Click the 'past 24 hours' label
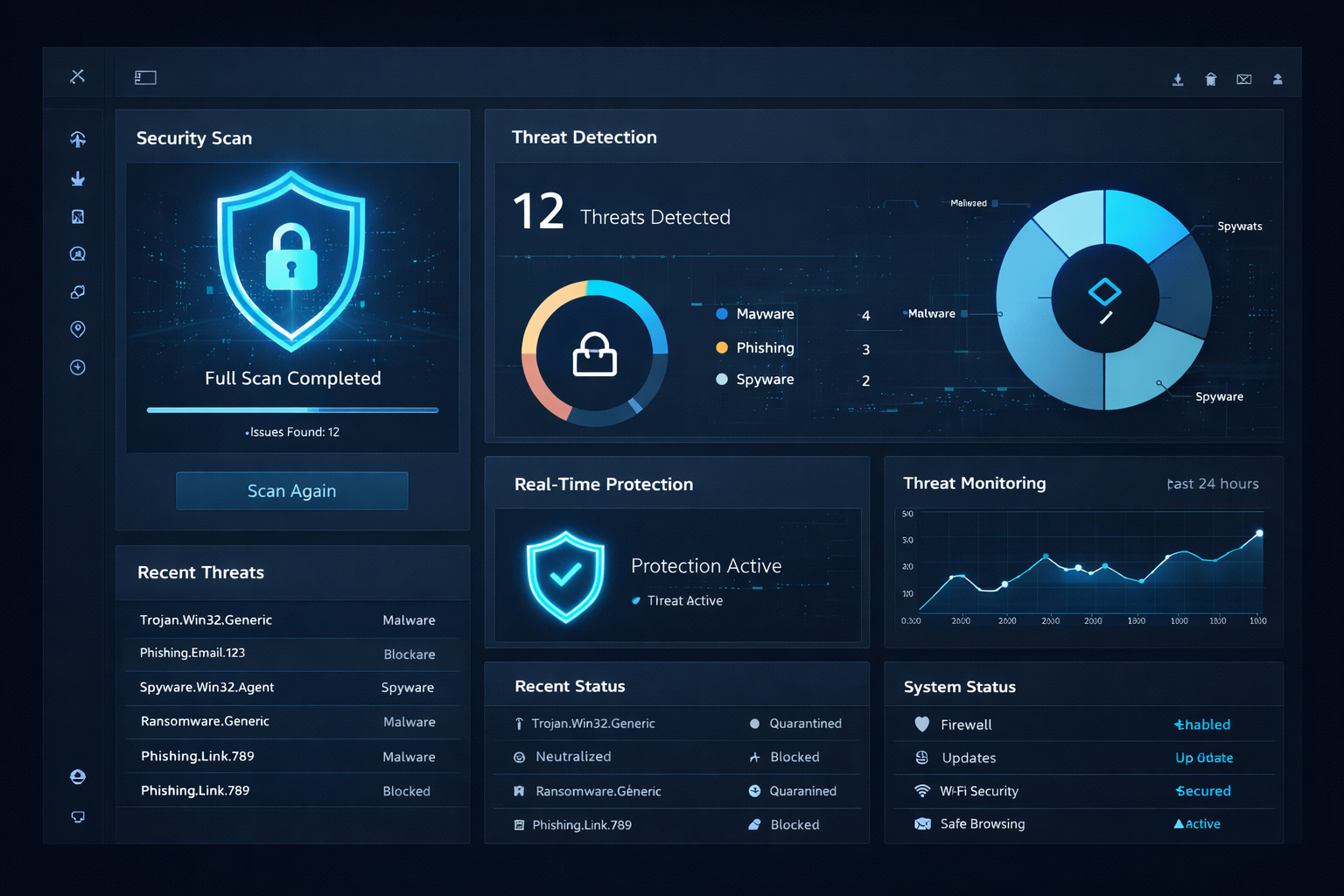Viewport: 1344px width, 896px height. [x=1213, y=484]
